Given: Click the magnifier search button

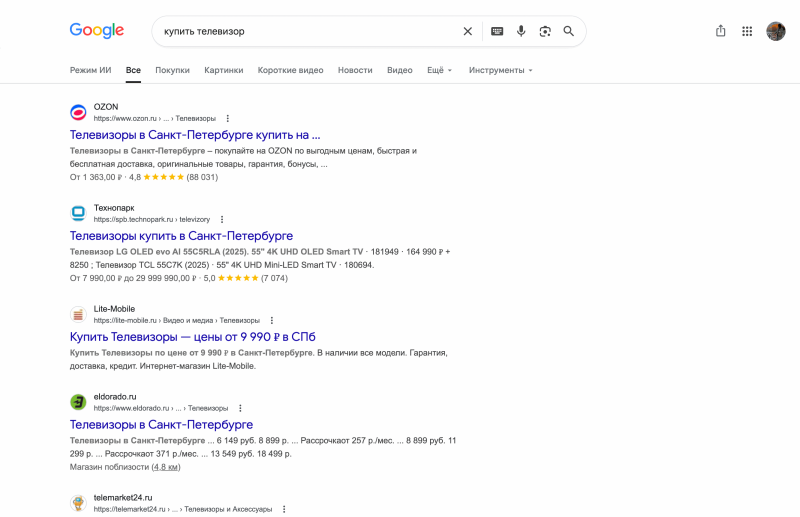Looking at the screenshot, I should click(568, 32).
